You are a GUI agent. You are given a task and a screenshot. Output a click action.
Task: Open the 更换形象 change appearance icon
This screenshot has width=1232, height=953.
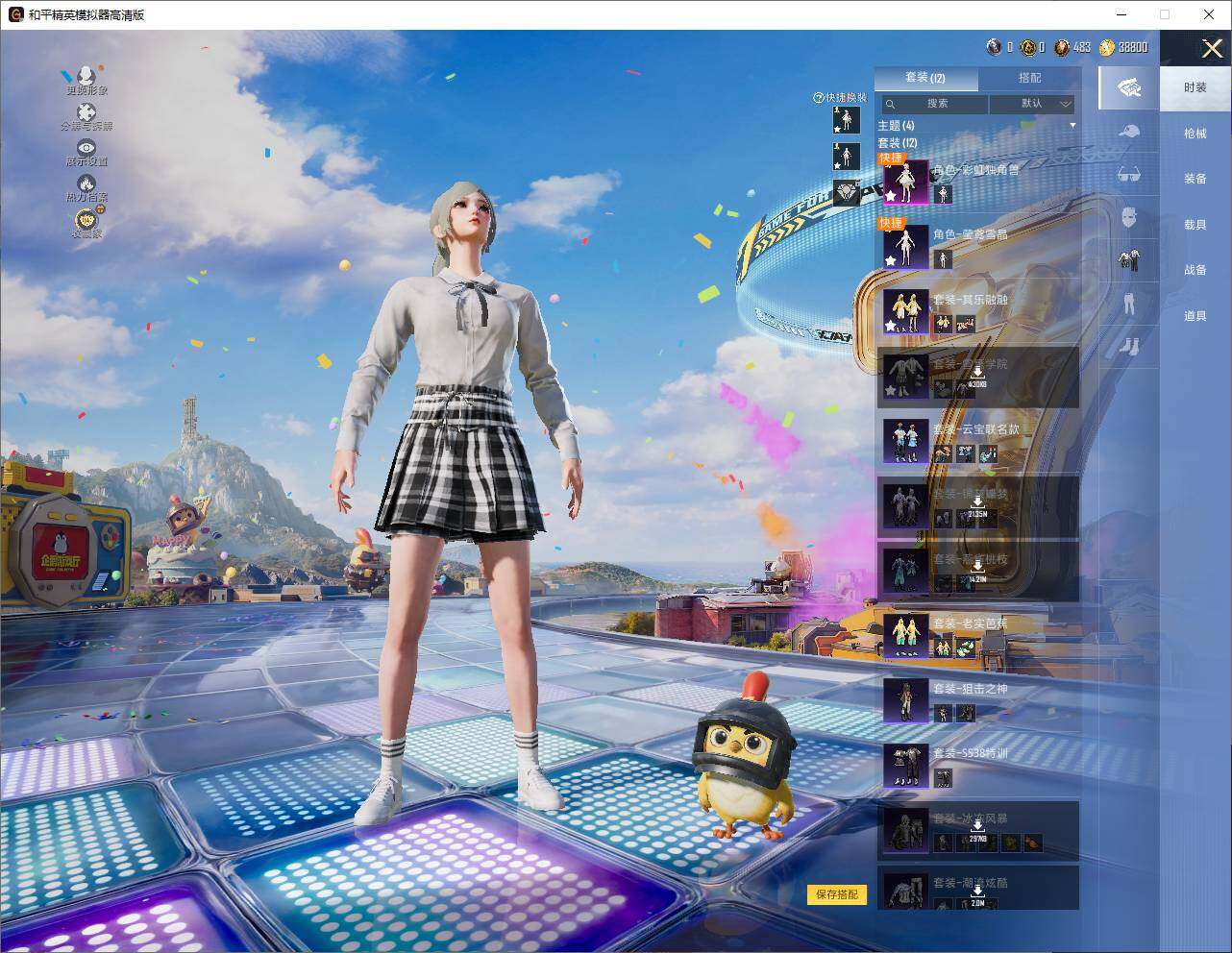click(86, 76)
